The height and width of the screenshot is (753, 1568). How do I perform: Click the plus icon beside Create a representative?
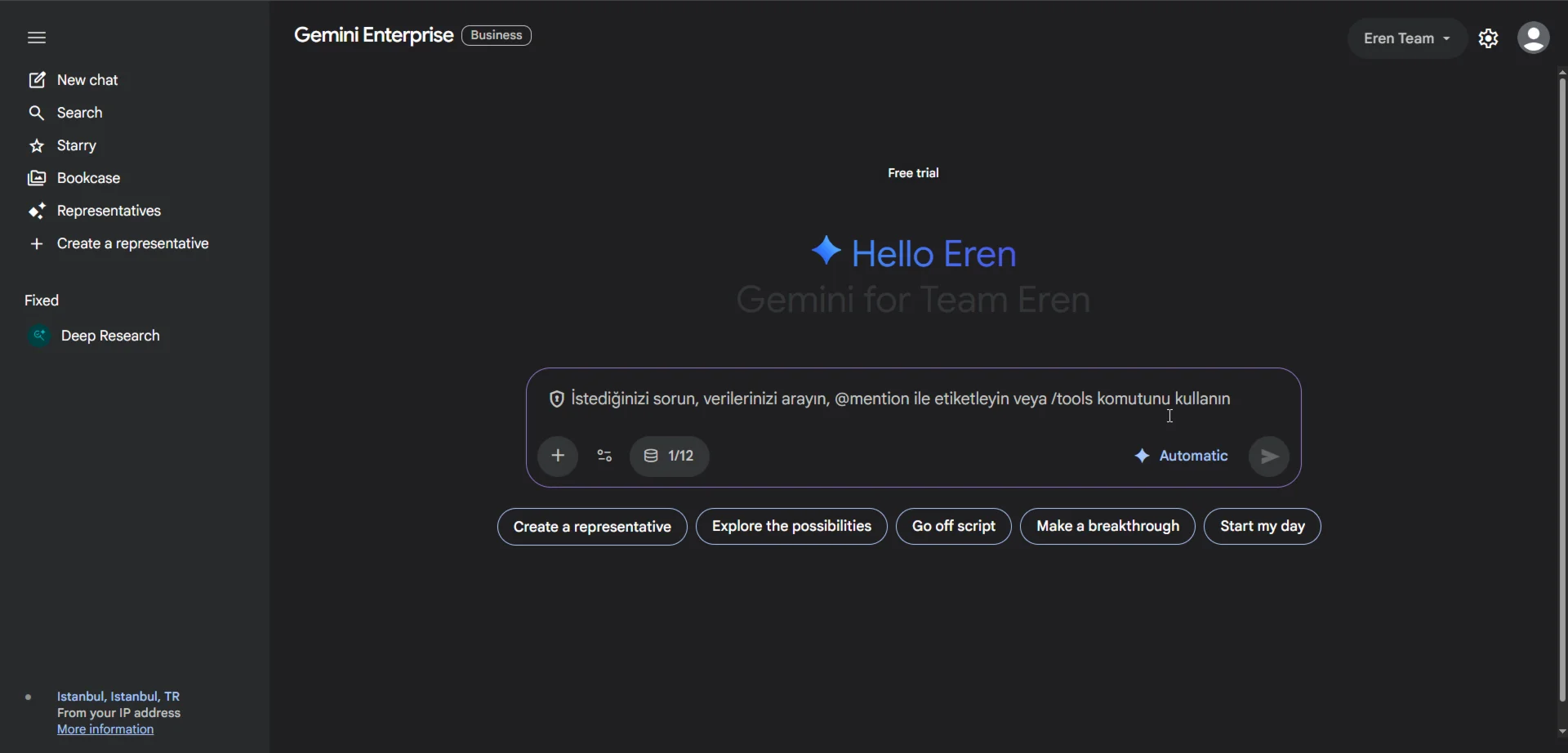[x=37, y=244]
